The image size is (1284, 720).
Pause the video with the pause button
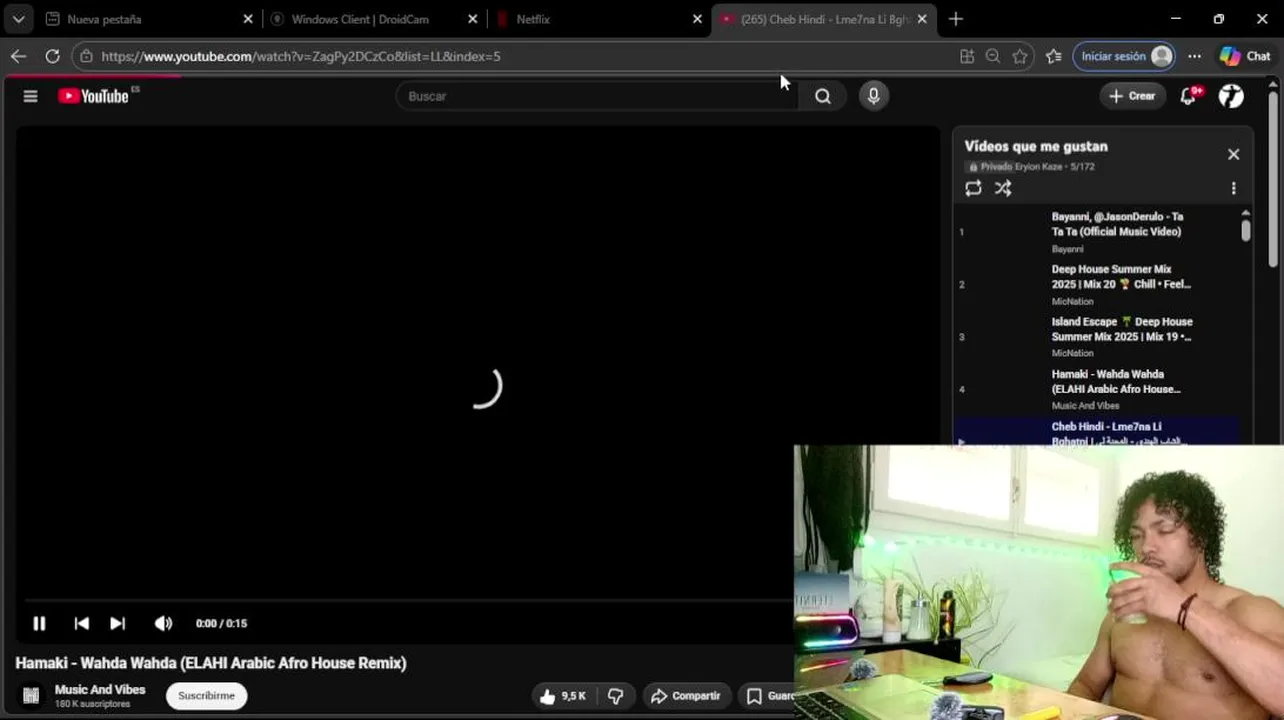[x=39, y=623]
